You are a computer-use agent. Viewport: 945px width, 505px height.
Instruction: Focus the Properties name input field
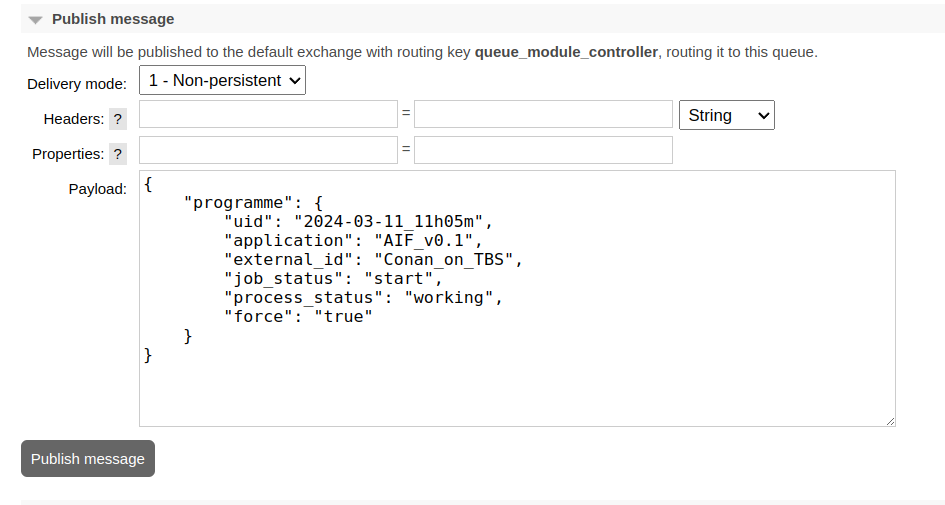[268, 150]
